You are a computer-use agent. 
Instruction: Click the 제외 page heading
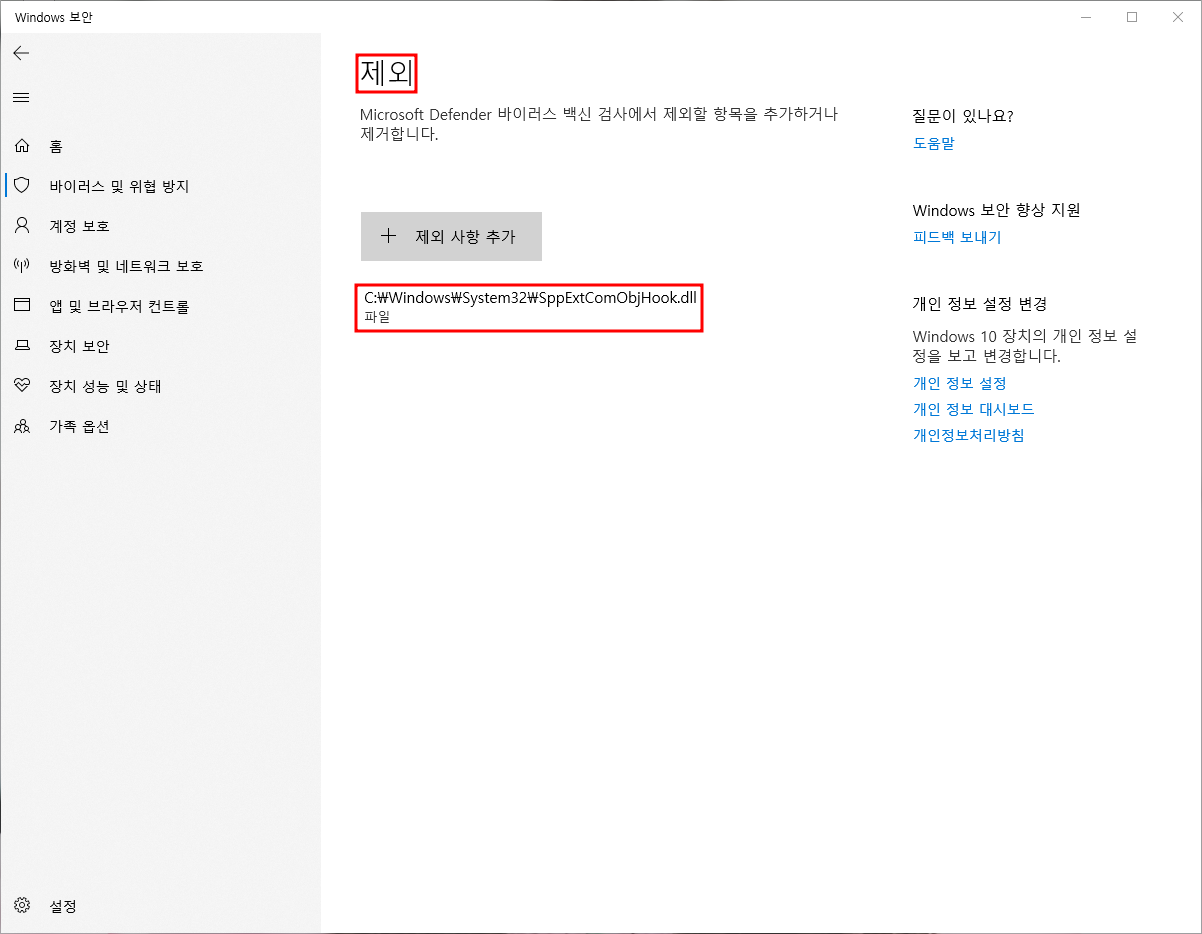tap(387, 73)
